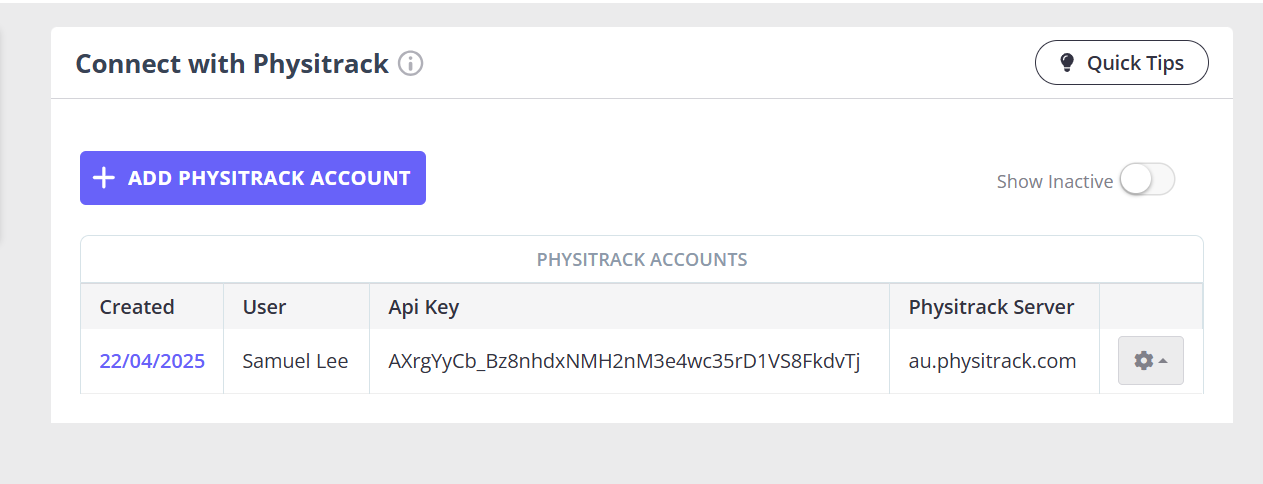
Task: Click ADD PHYSITRACK ACCOUNT button
Action: [253, 178]
